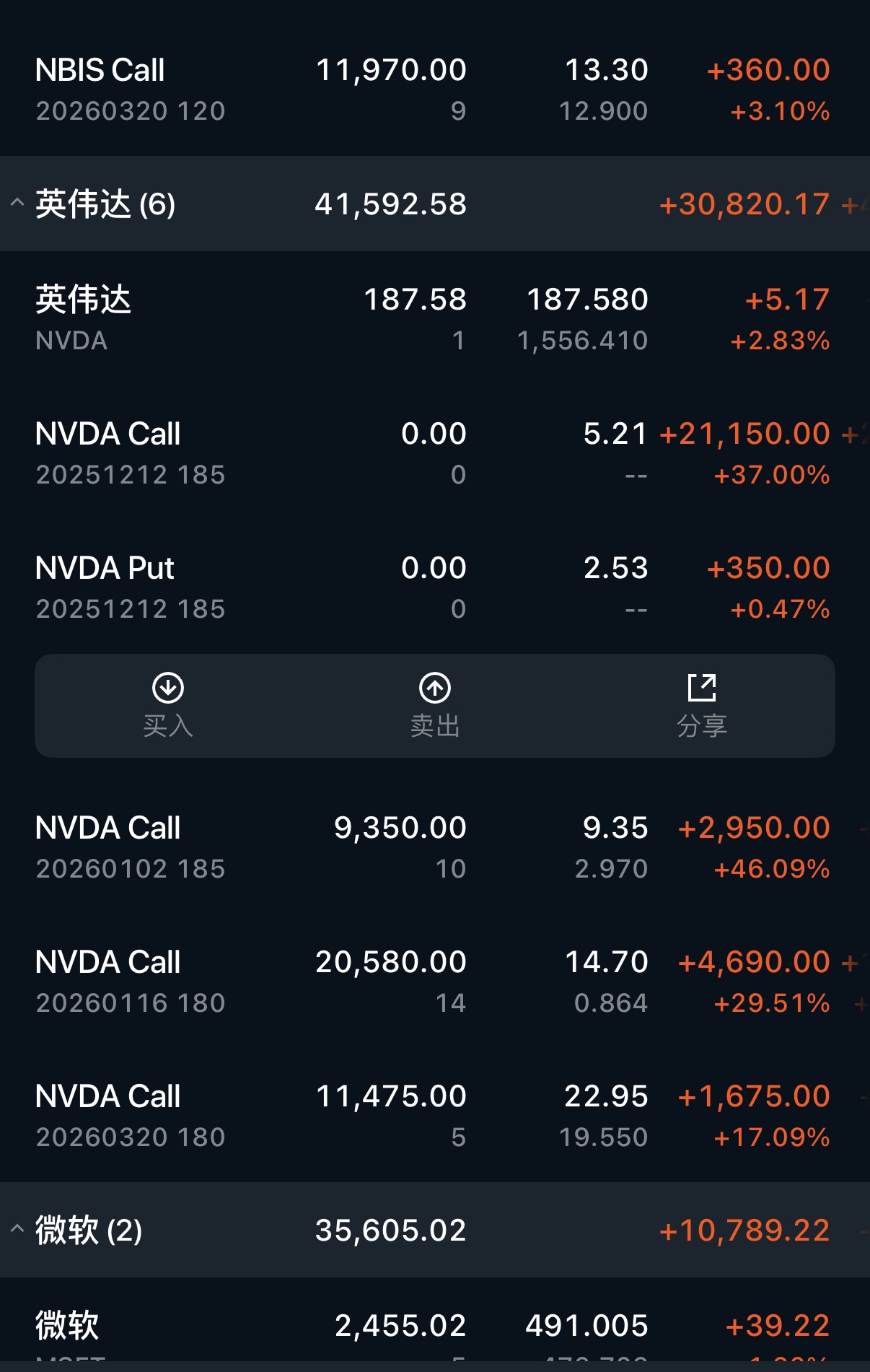Collapse the 微软 (2) group chevron
Image resolution: width=870 pixels, height=1372 pixels.
point(17,1230)
